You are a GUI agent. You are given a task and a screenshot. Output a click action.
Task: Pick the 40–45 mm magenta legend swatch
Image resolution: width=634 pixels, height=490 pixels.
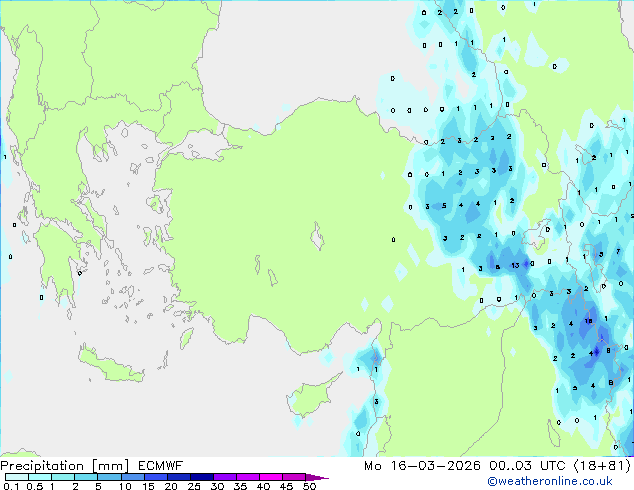tap(271, 477)
